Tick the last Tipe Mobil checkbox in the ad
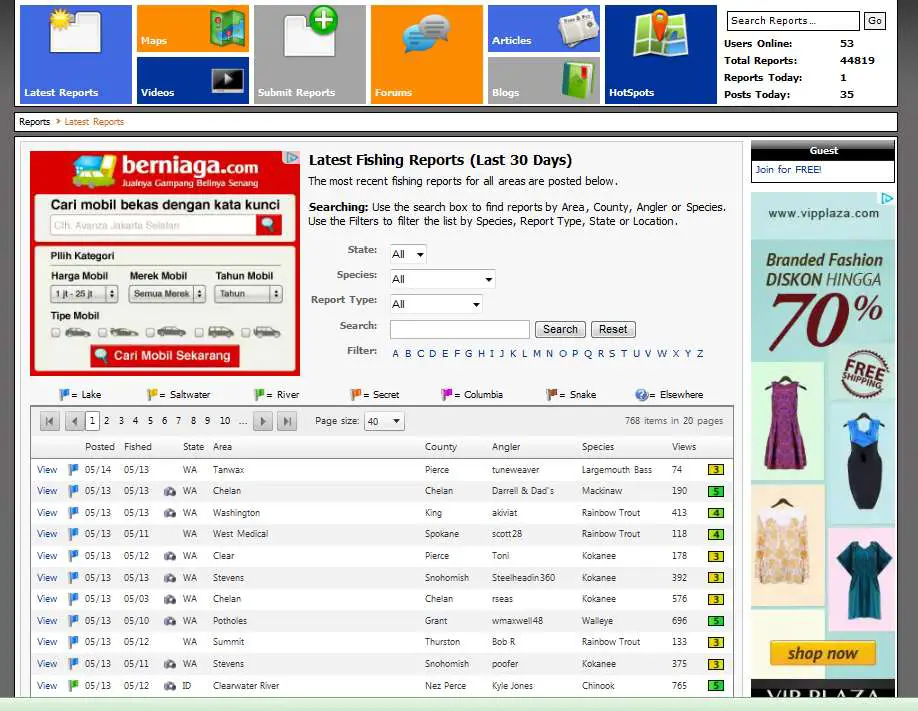This screenshot has width=918, height=711. 246,333
